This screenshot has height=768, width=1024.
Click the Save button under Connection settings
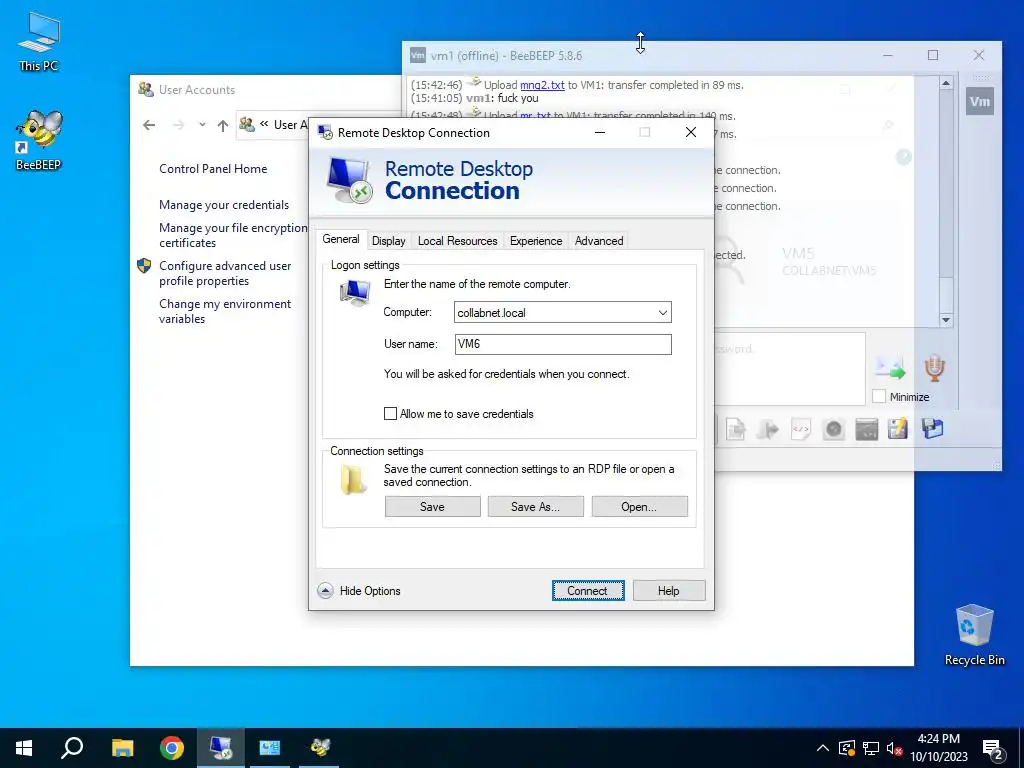click(x=432, y=507)
